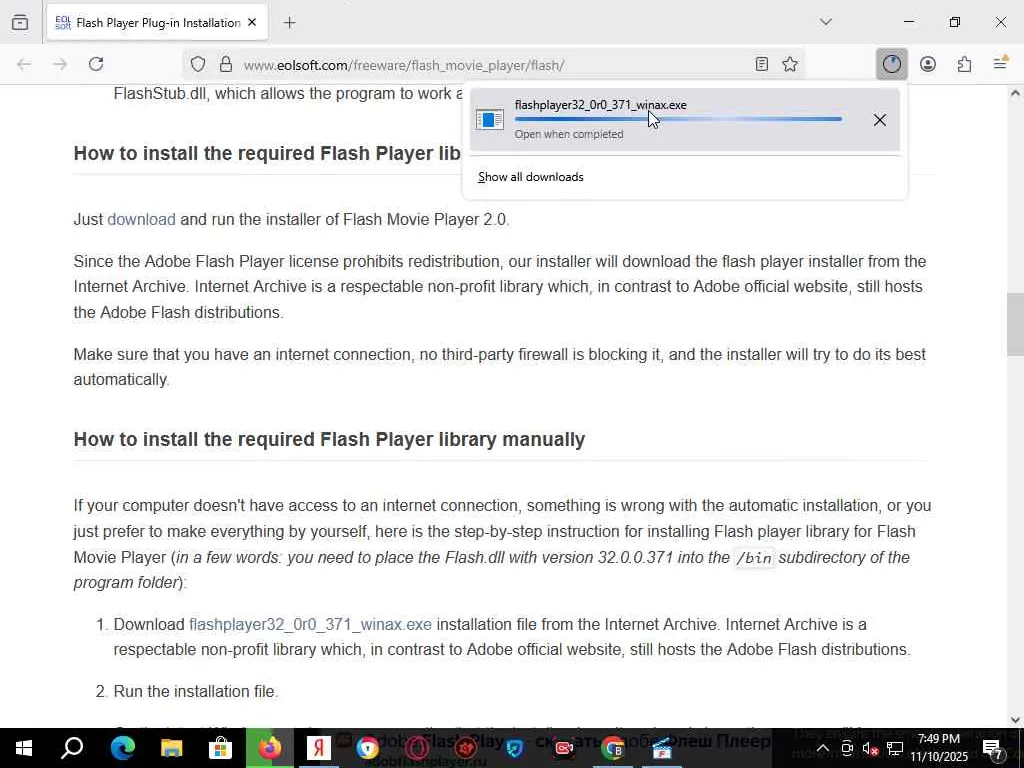Click the muted volume tray icon
Screen dimensions: 1024x768
tap(870, 748)
